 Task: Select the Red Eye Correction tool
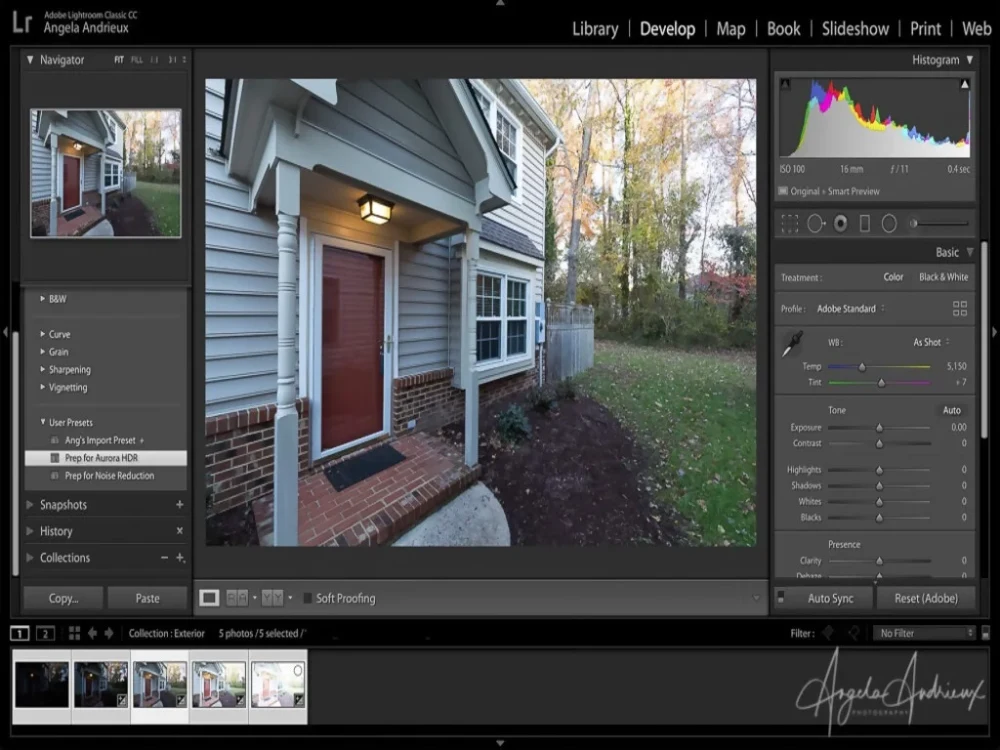(841, 224)
